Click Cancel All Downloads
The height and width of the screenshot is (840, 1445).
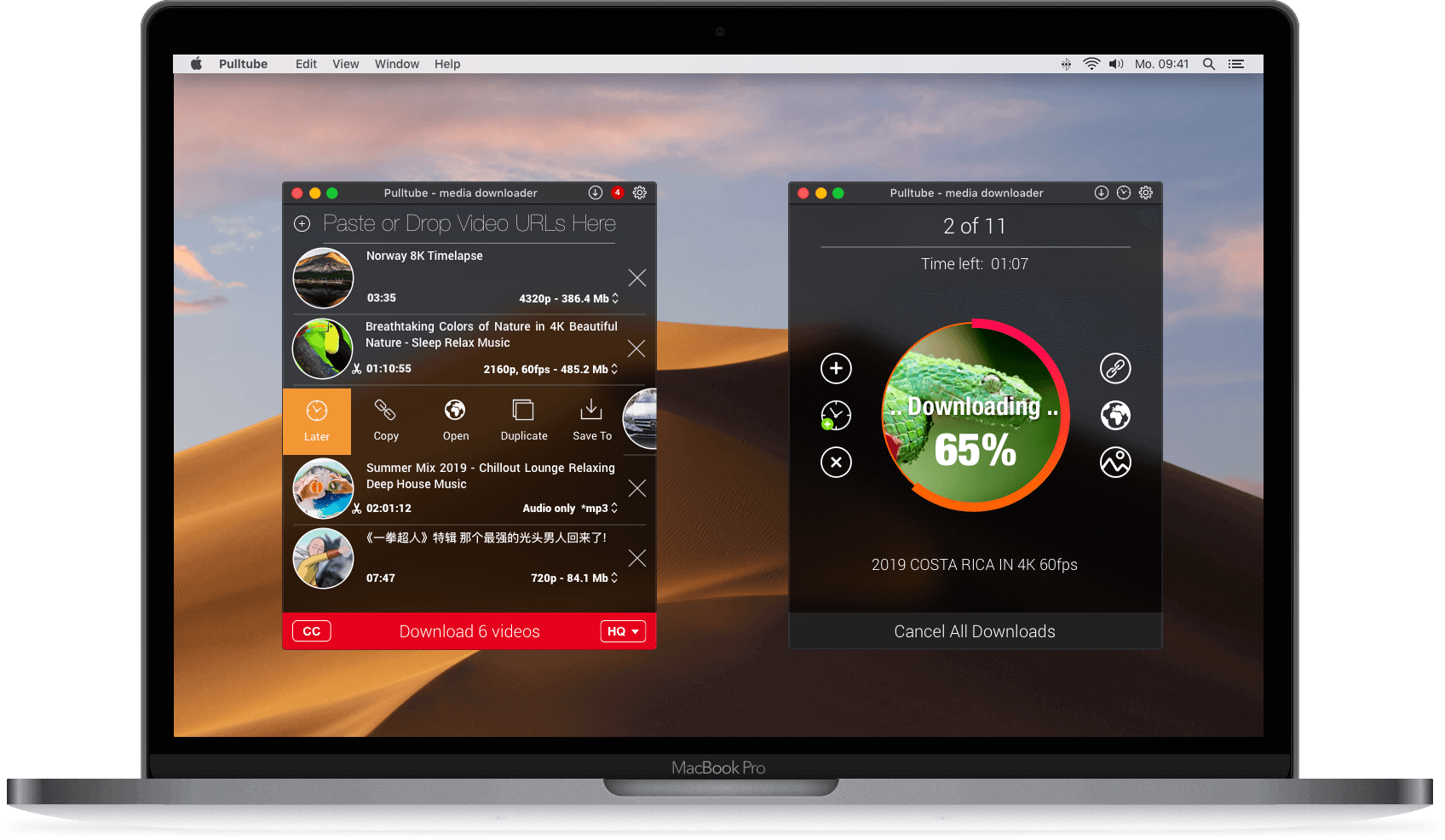pyautogui.click(x=975, y=631)
